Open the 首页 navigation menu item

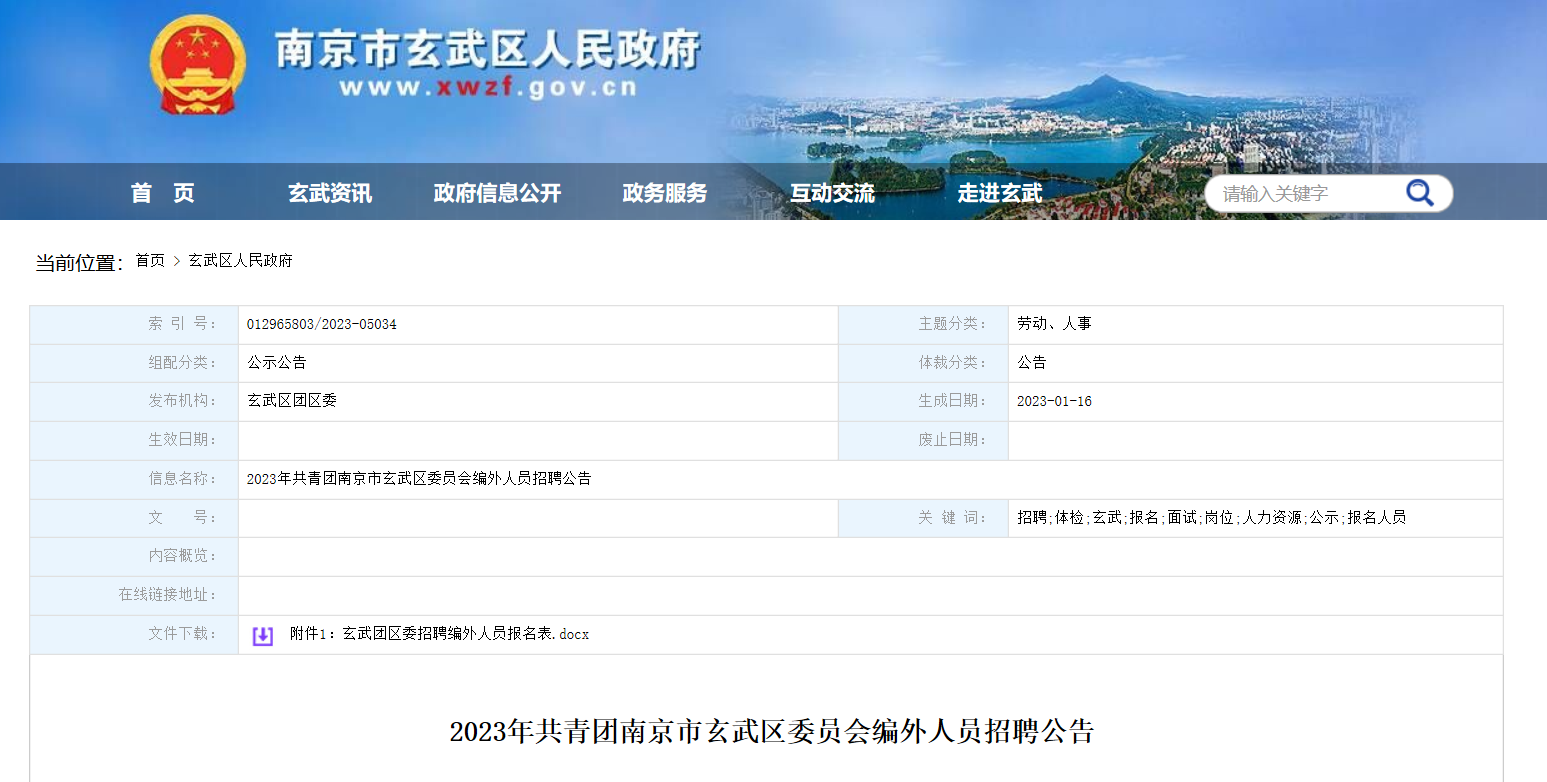pyautogui.click(x=162, y=193)
